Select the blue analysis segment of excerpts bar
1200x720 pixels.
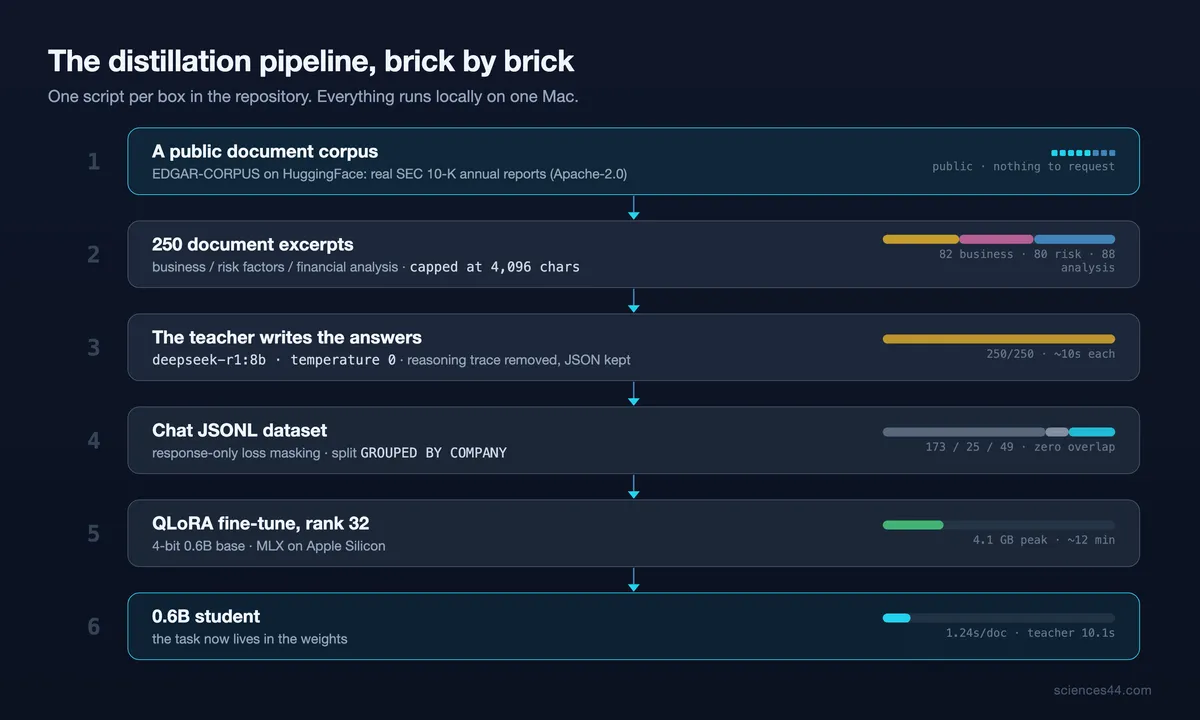(x=1075, y=239)
